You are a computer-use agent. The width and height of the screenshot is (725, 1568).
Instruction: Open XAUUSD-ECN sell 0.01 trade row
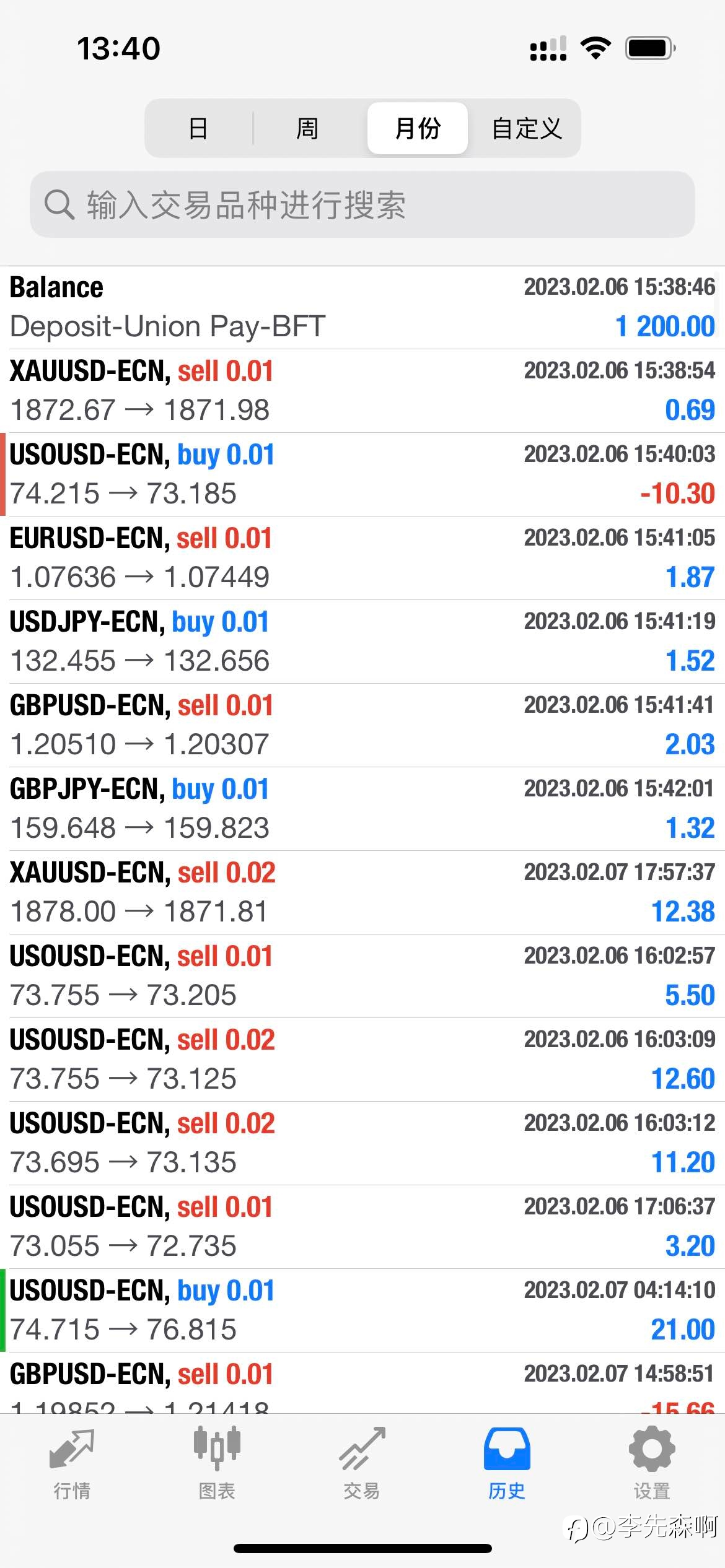pyautogui.click(x=362, y=391)
